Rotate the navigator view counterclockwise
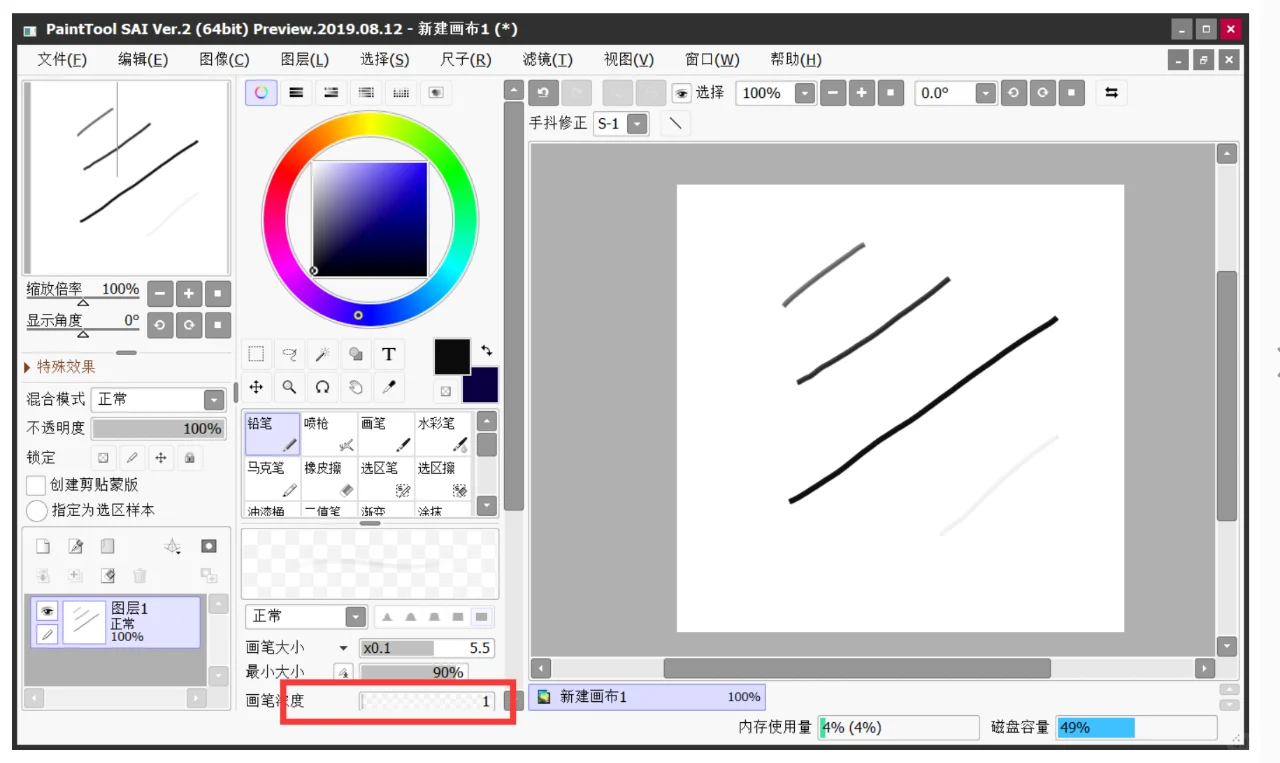Image resolution: width=1280 pixels, height=763 pixels. (x=160, y=325)
